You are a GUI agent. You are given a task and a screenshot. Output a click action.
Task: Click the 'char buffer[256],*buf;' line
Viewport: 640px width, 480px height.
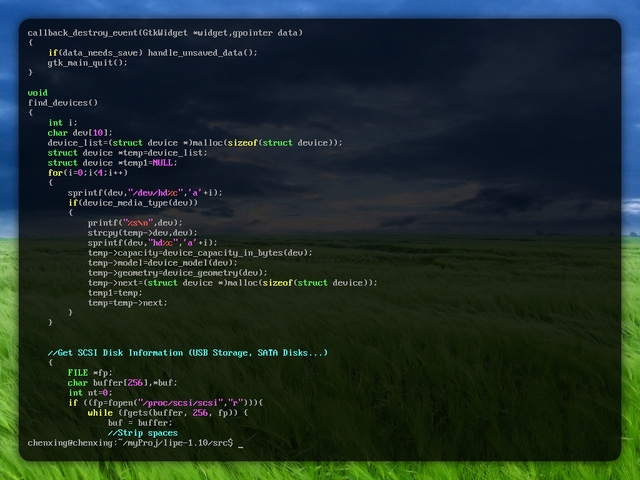[122, 383]
